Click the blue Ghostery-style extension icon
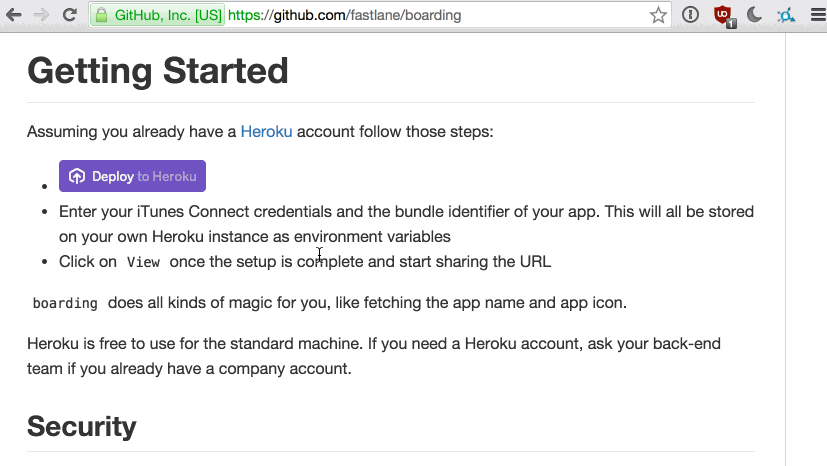827x466 pixels. click(x=786, y=15)
